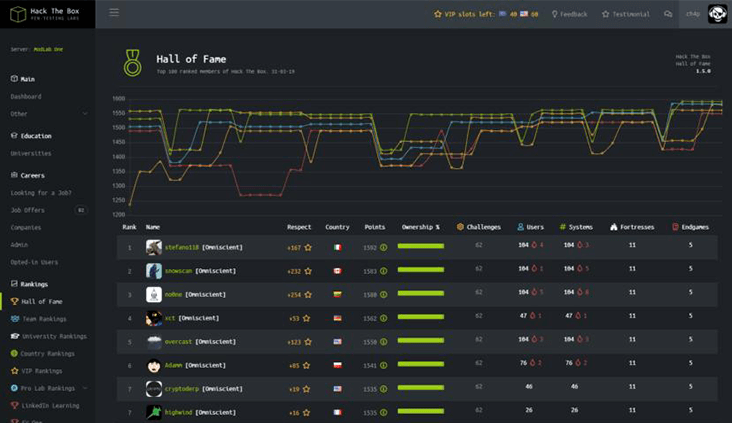Screen dimensions: 732x423
Task: Click the Team Rankings icon
Action: click(x=14, y=319)
